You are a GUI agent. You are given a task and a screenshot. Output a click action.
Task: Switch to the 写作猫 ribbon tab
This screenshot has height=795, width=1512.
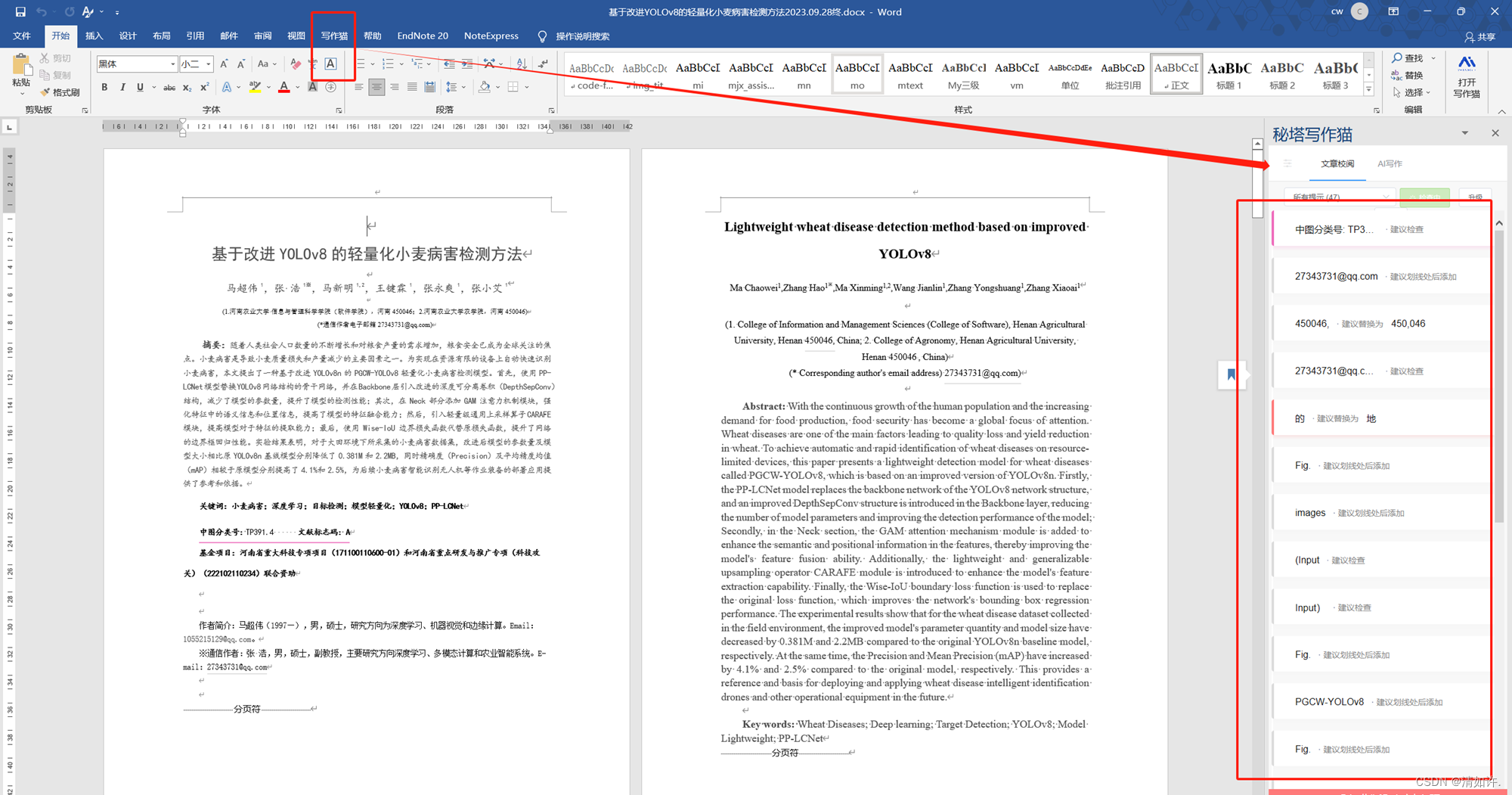click(334, 36)
